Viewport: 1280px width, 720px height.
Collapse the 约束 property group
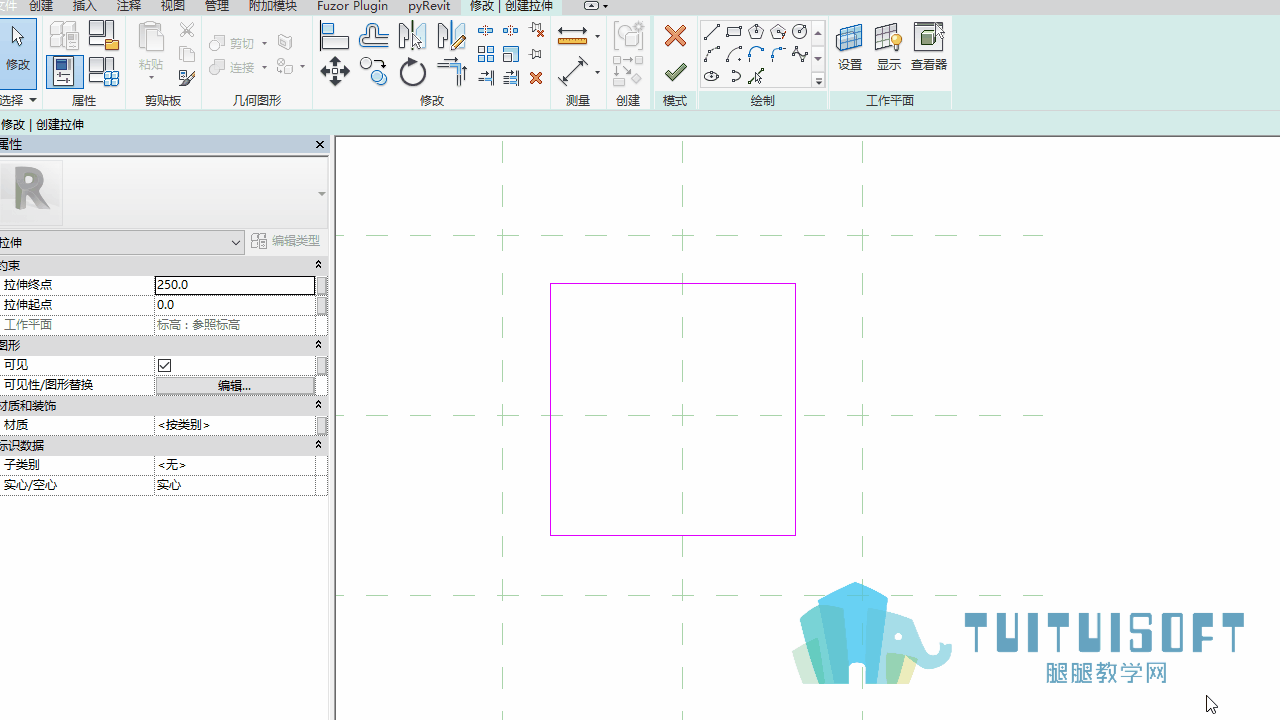click(319, 265)
